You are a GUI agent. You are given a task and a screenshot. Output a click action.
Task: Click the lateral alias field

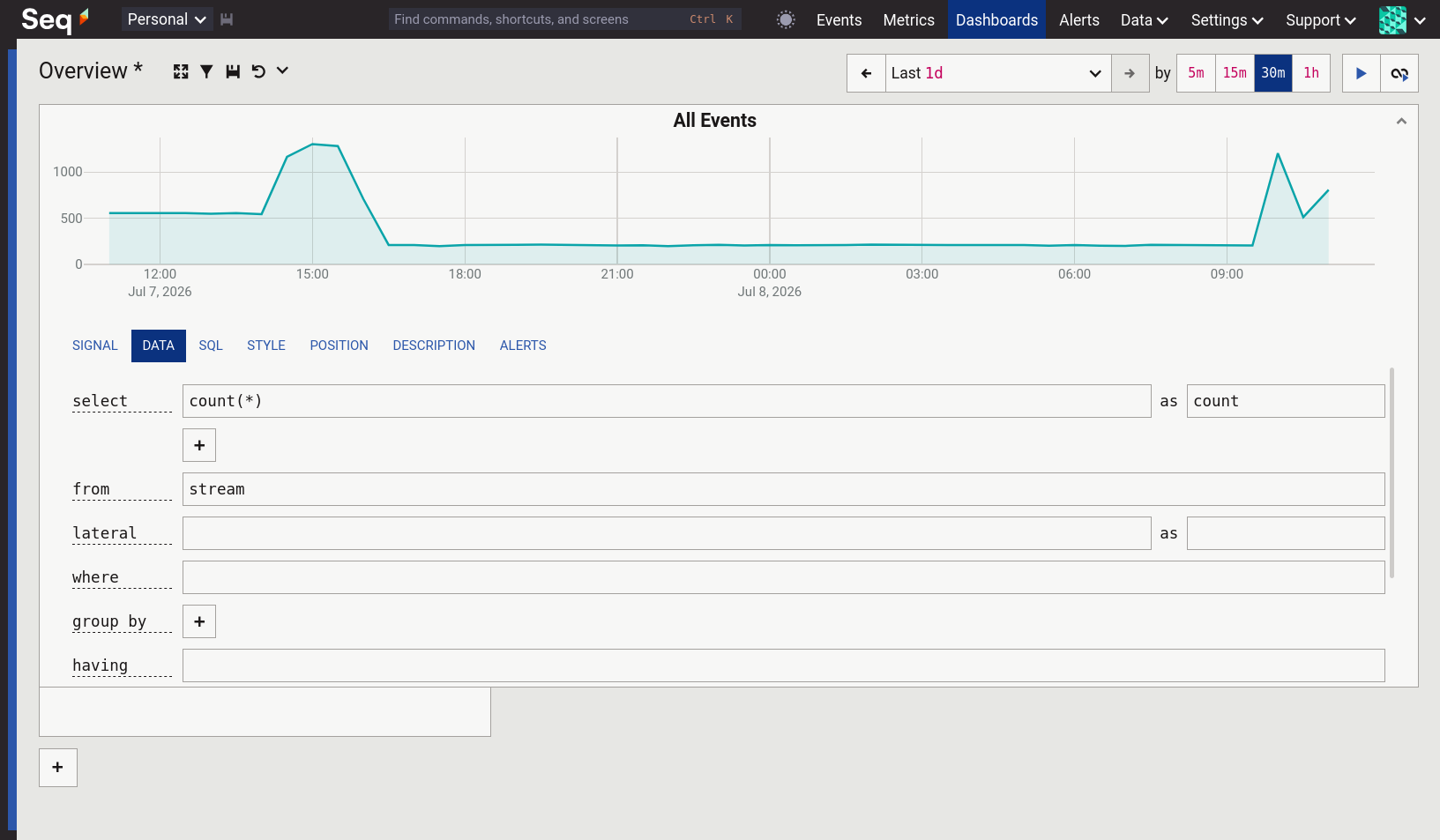tap(1286, 533)
